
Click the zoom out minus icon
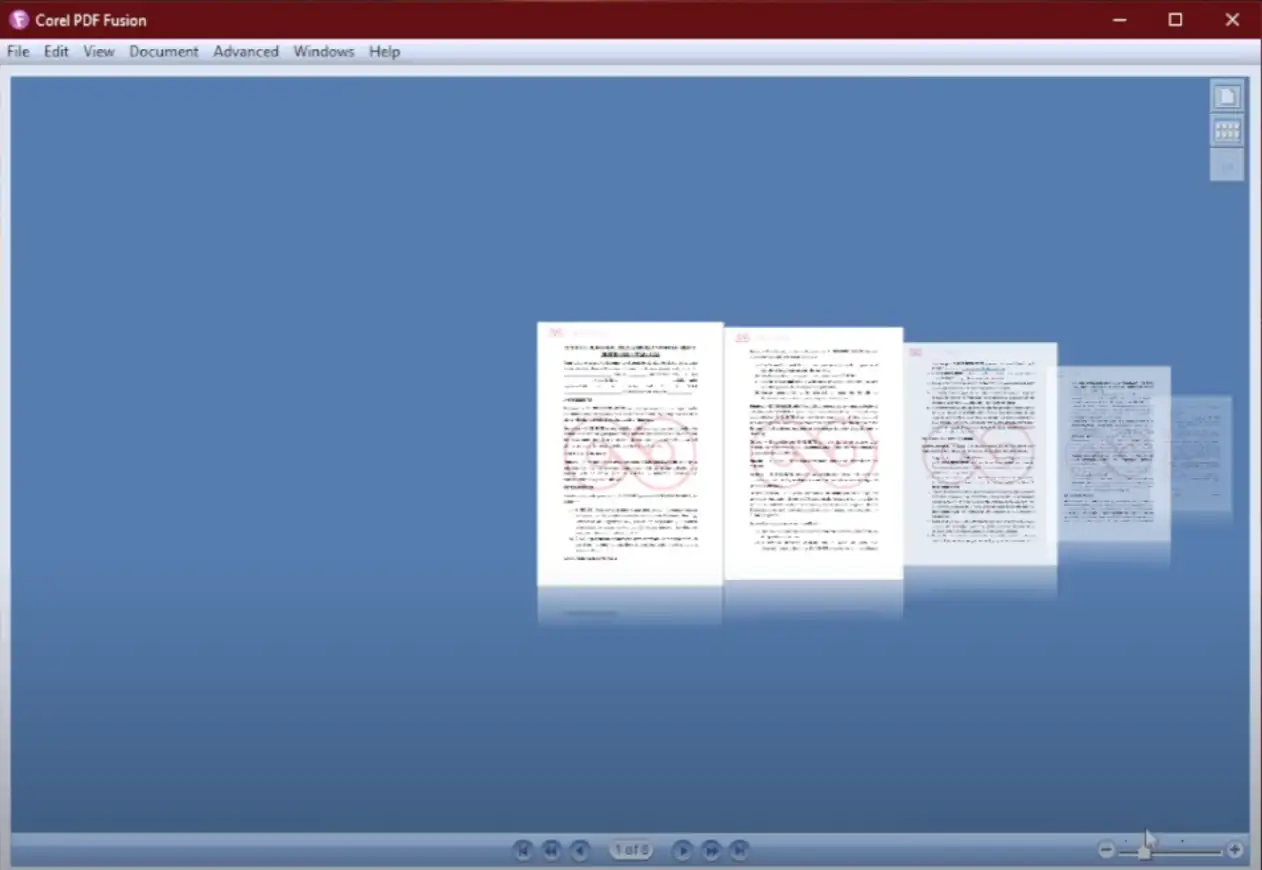[x=1106, y=850]
